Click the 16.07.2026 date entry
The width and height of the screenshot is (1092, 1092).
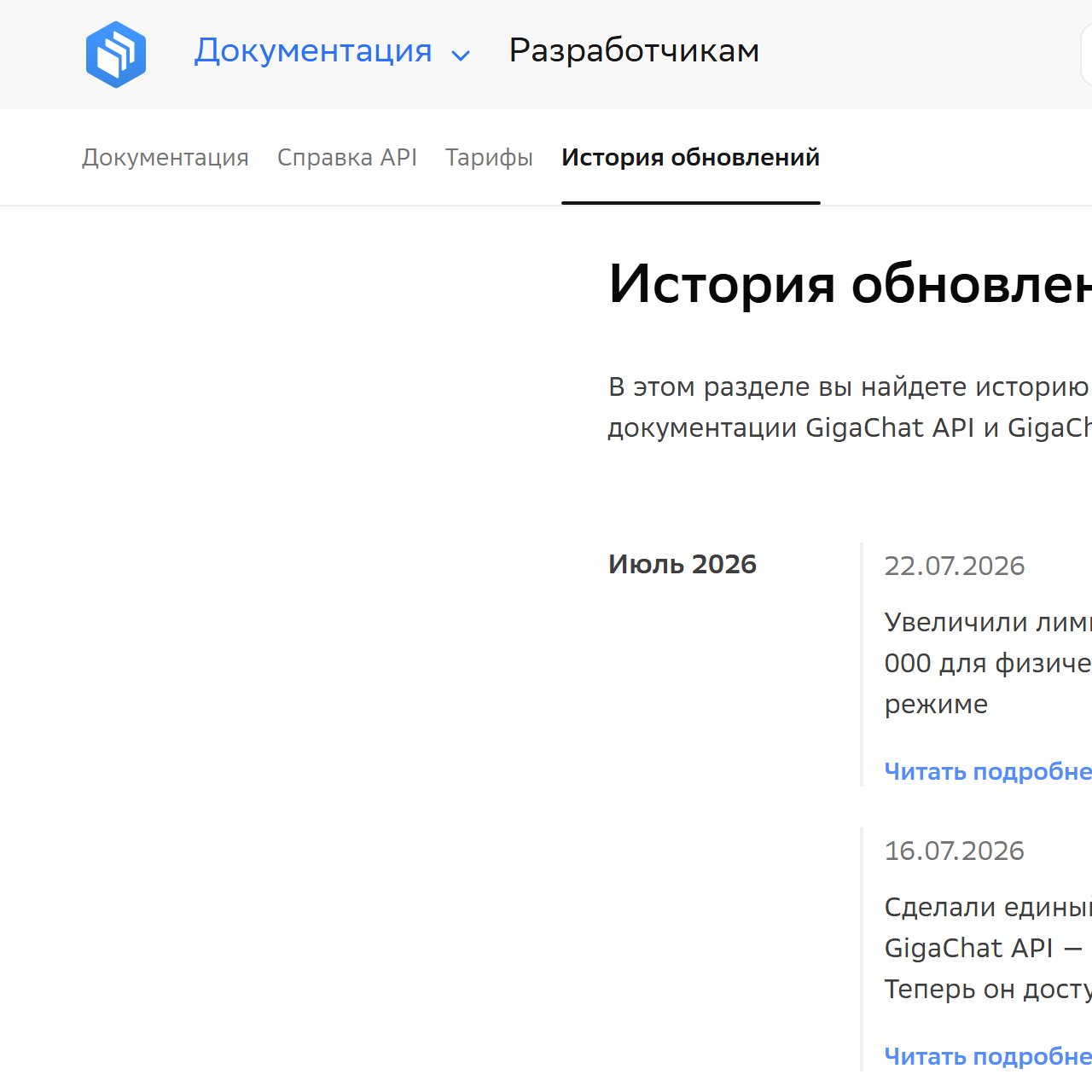tap(955, 851)
